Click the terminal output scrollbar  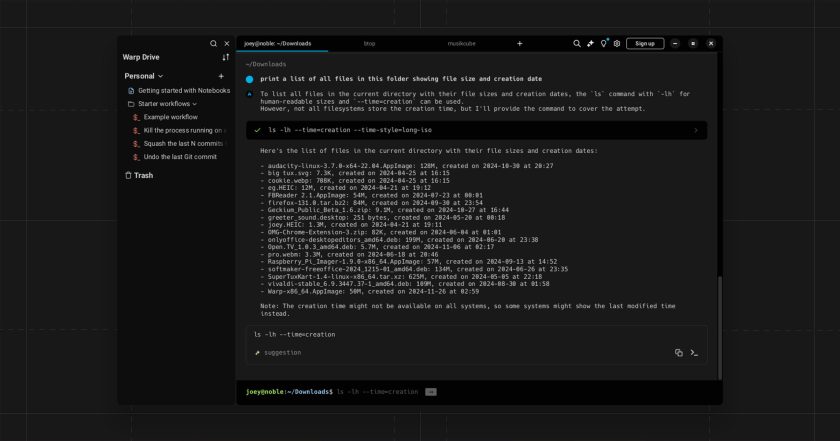[719, 327]
